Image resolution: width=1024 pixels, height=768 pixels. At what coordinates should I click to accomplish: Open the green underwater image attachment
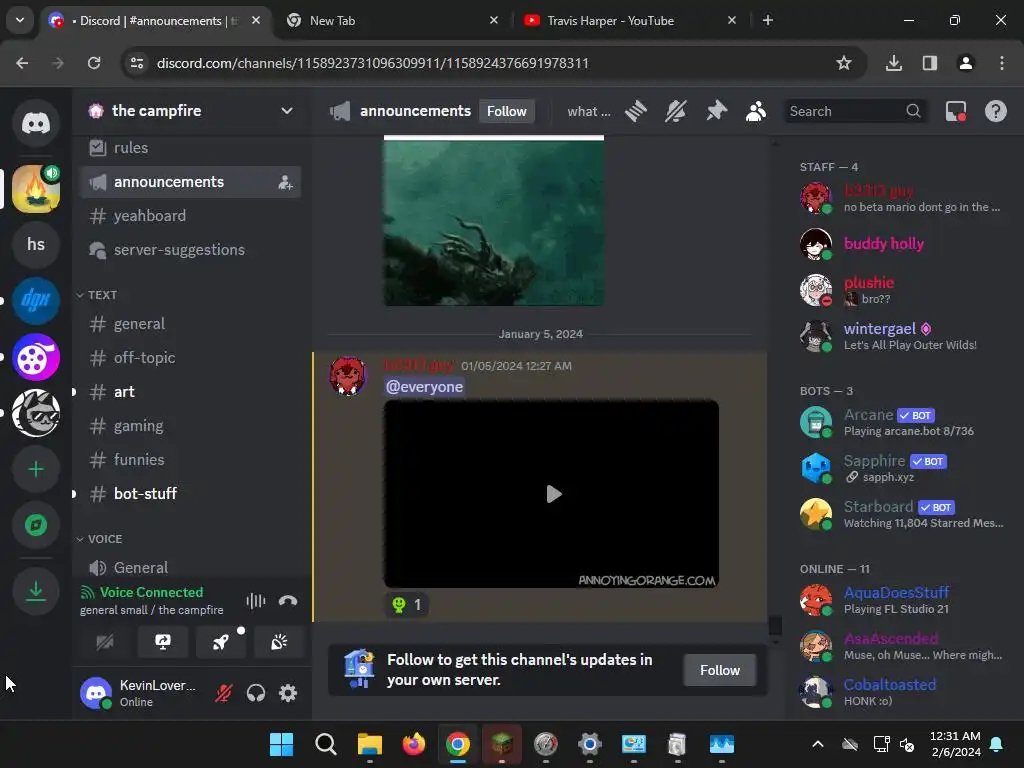pos(494,221)
